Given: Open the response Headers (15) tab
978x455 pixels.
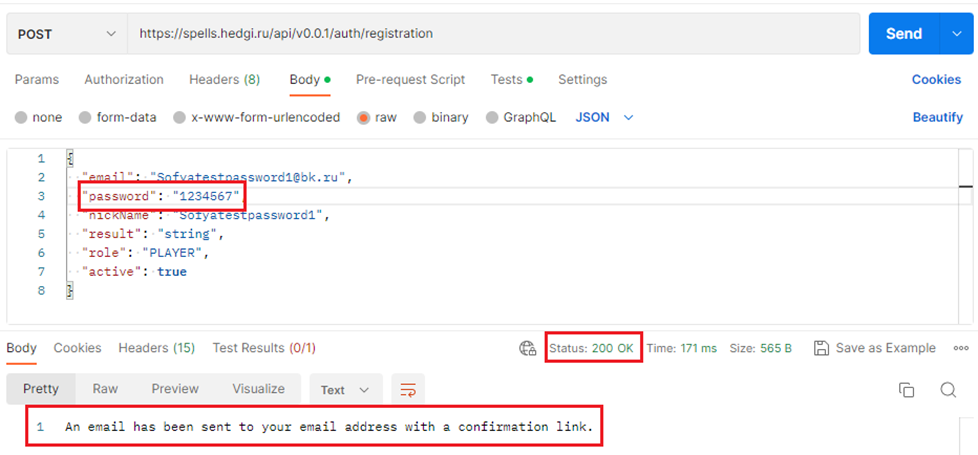Looking at the screenshot, I should coord(157,348).
